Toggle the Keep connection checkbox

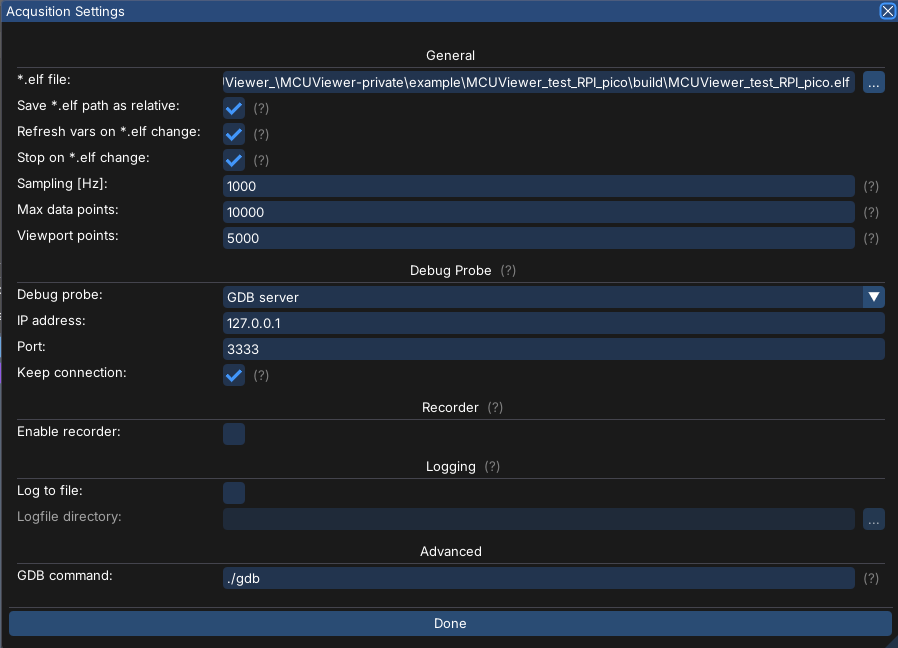click(234, 375)
